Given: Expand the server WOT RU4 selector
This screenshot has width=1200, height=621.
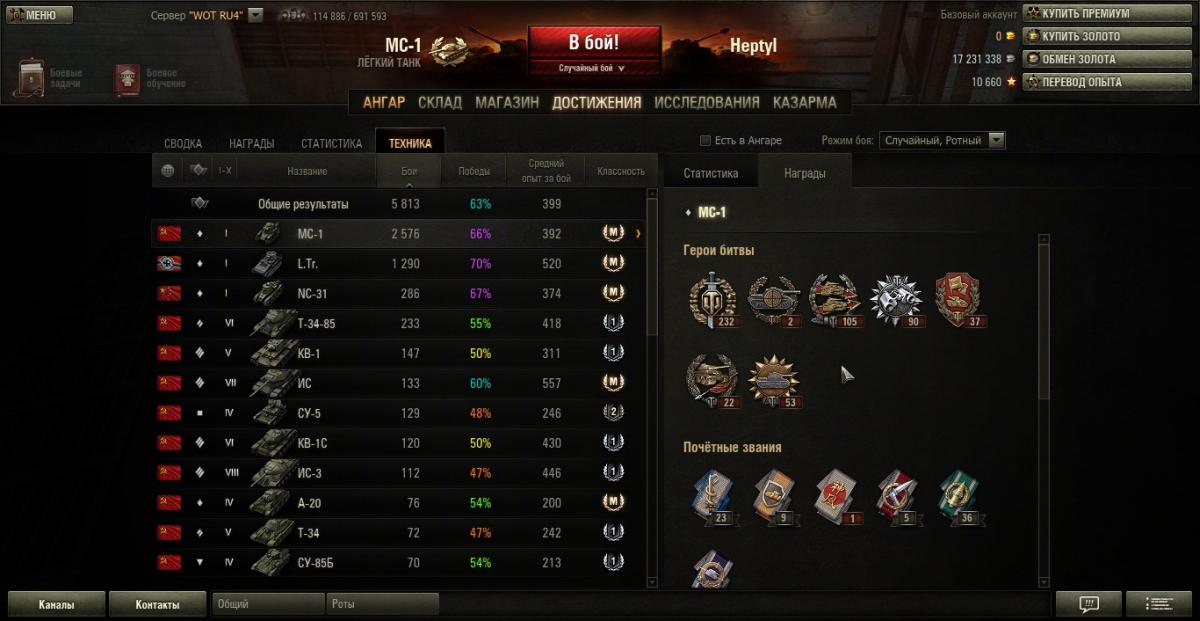Looking at the screenshot, I should [x=255, y=16].
